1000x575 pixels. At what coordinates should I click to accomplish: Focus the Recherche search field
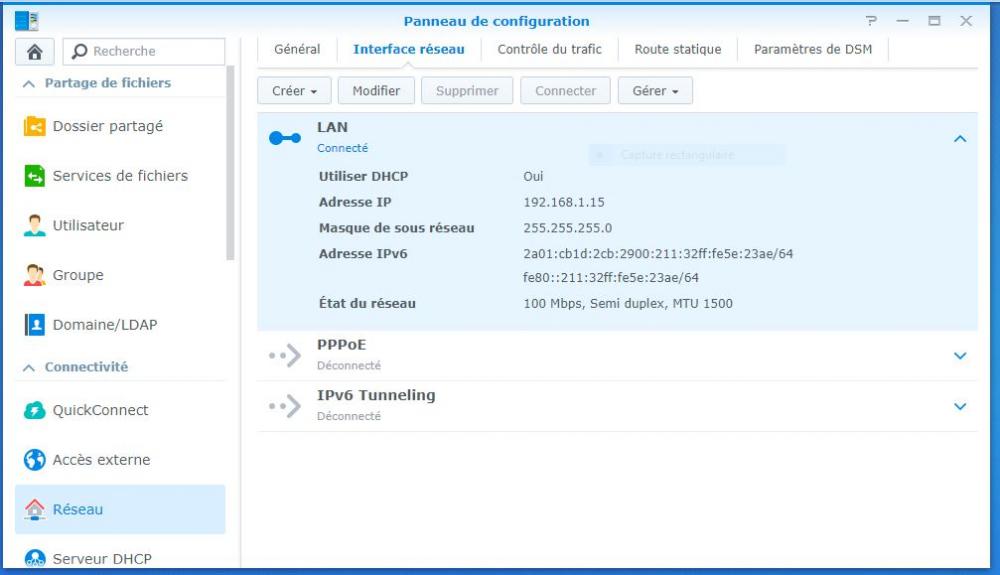pyautogui.click(x=144, y=52)
